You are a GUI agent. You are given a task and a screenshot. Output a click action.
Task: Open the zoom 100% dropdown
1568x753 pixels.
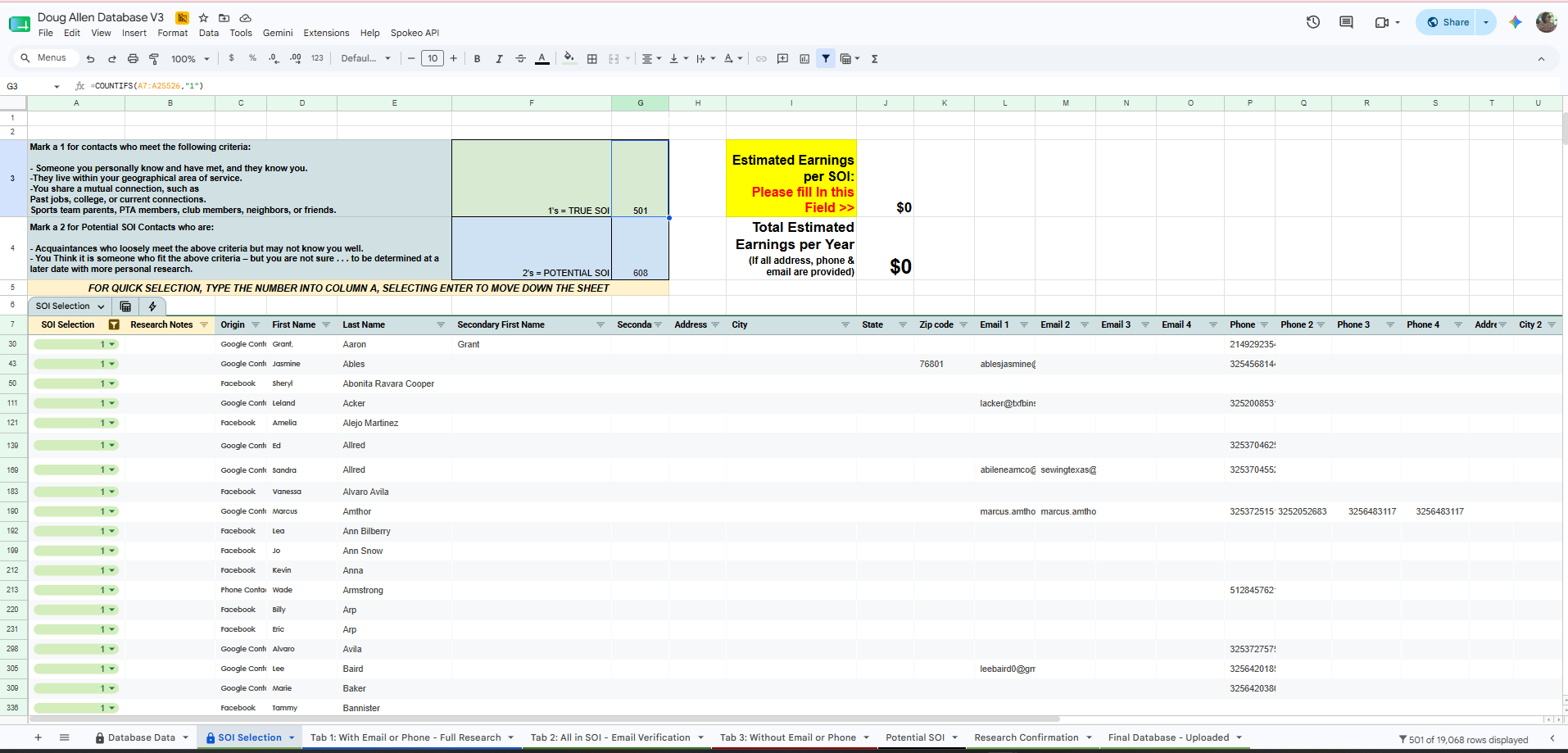click(190, 59)
